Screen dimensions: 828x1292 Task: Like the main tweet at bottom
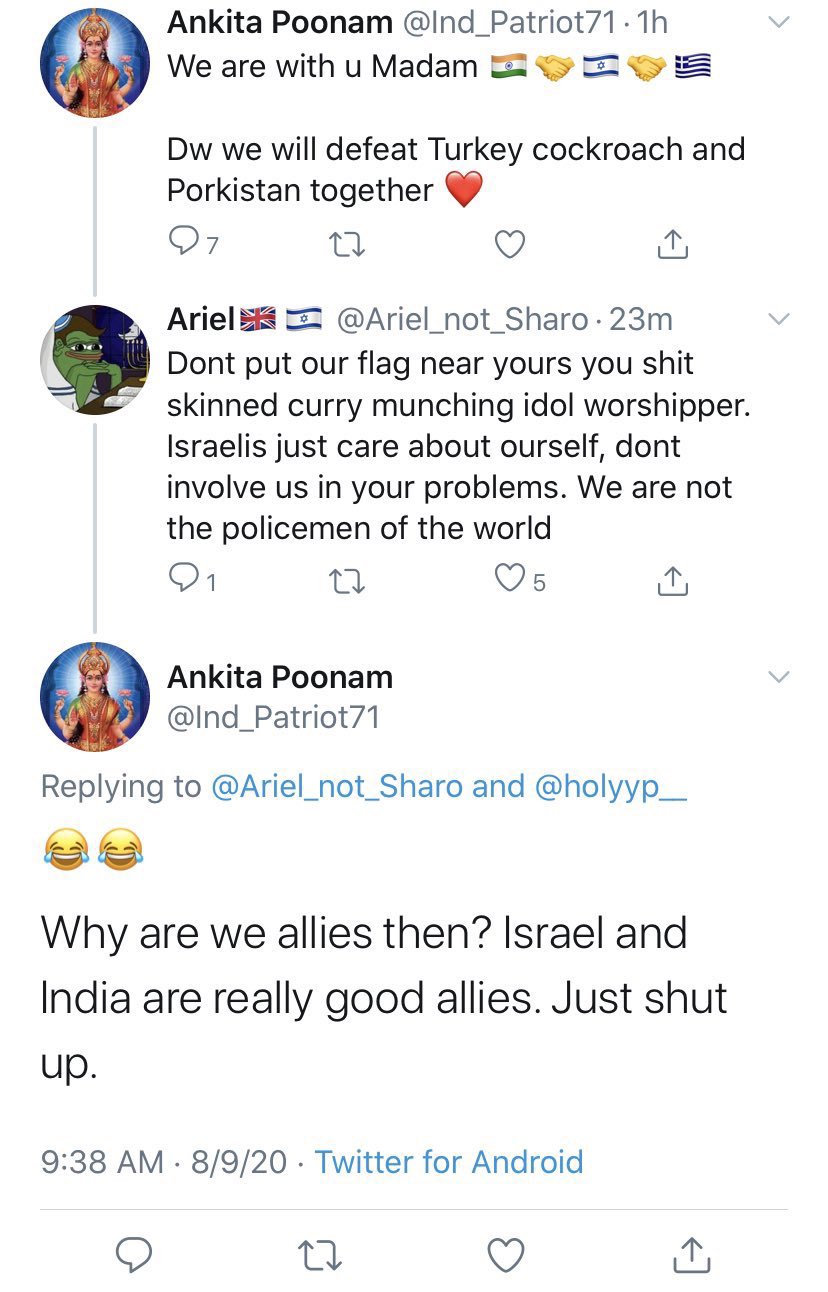(x=507, y=1254)
